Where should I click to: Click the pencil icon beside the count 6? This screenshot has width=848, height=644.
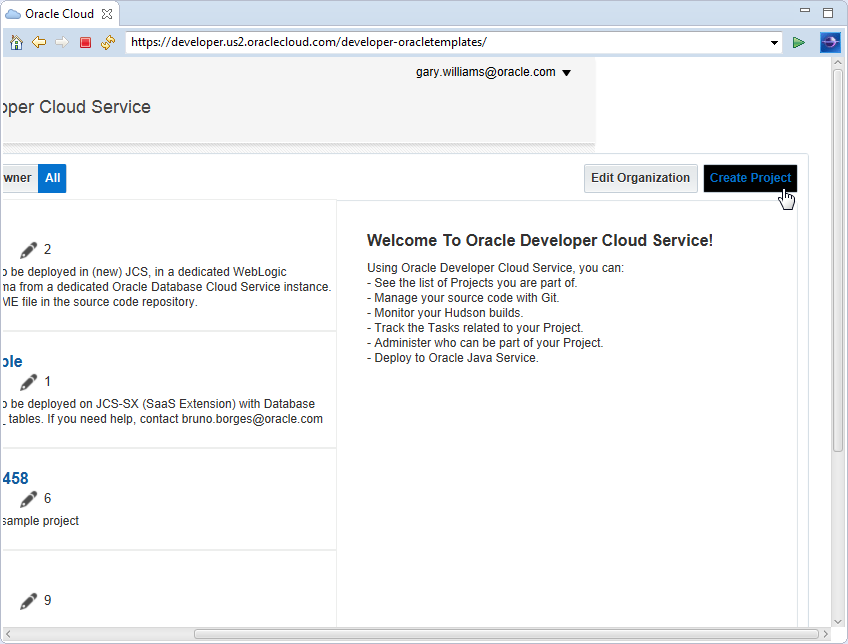point(27,498)
